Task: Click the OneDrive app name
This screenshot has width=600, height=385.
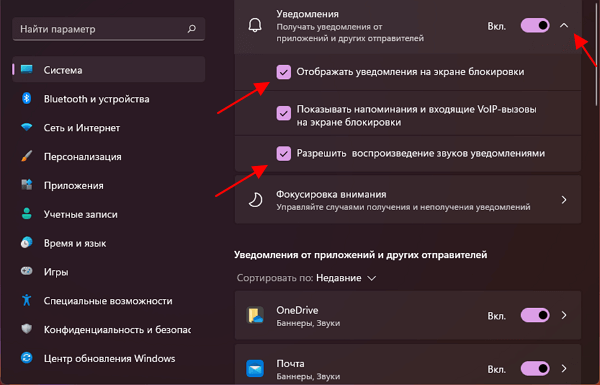Action: (x=297, y=310)
